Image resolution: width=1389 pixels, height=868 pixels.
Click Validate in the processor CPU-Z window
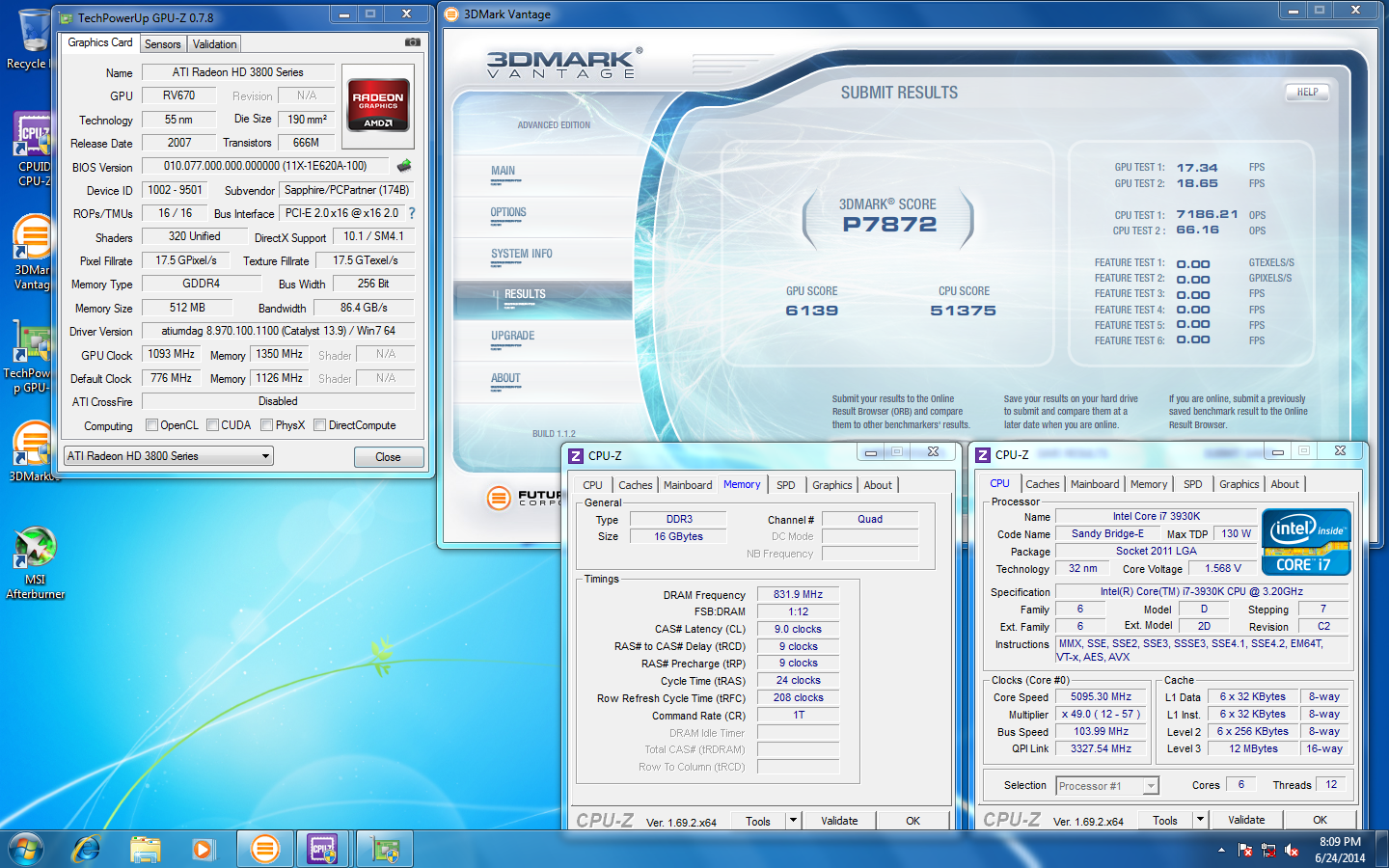click(x=1246, y=820)
